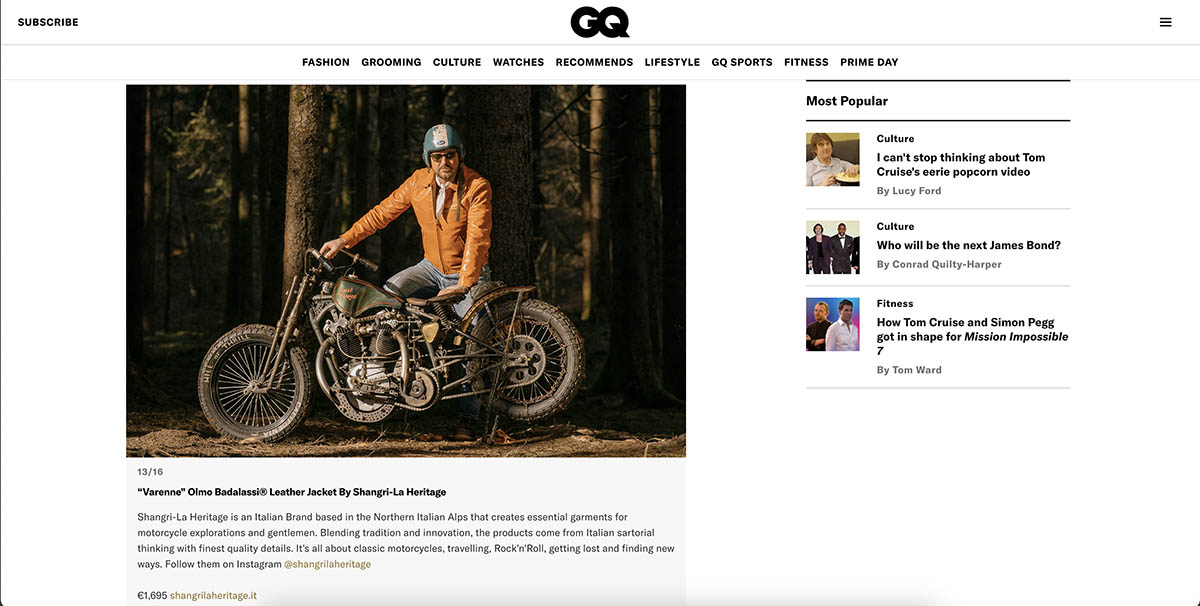Navigate to LIFESTYLE

coord(672,62)
